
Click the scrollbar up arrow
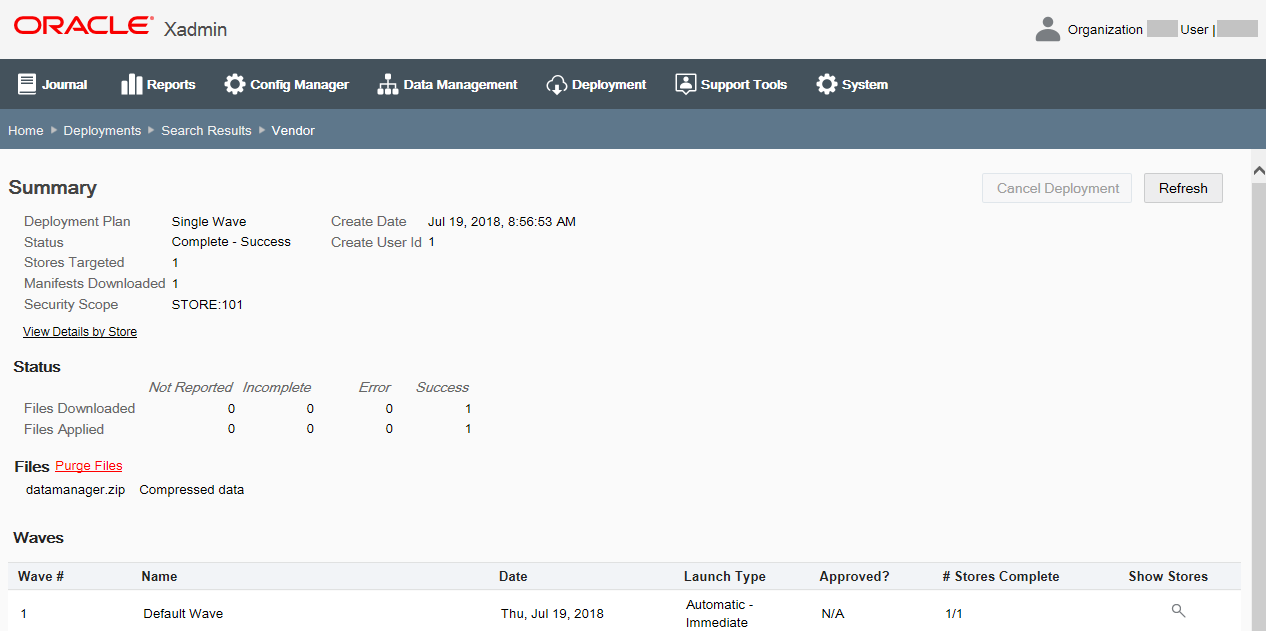[1259, 170]
